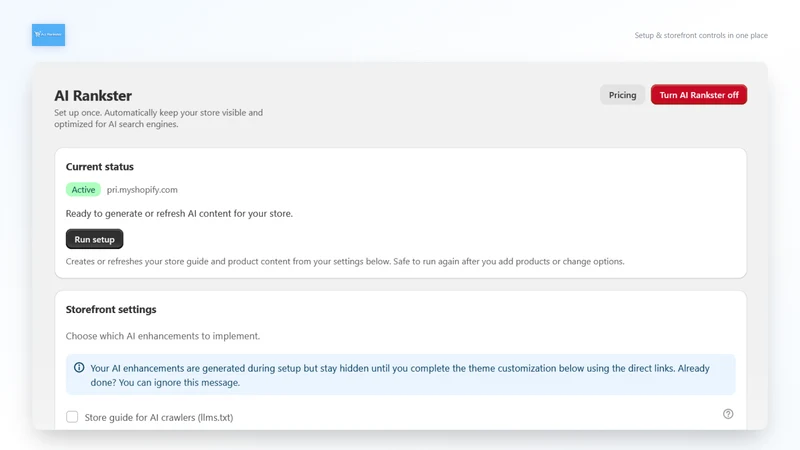Click the 'Set up once' subtitle text
Screen dimensions: 800x450
pyautogui.click(x=159, y=118)
